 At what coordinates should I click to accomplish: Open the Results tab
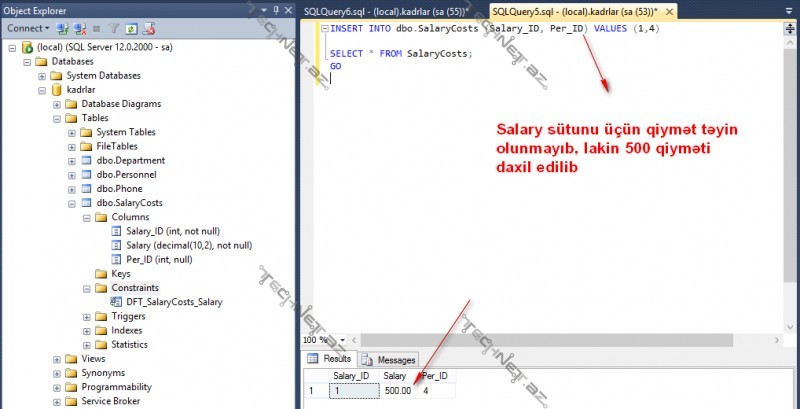(329, 359)
